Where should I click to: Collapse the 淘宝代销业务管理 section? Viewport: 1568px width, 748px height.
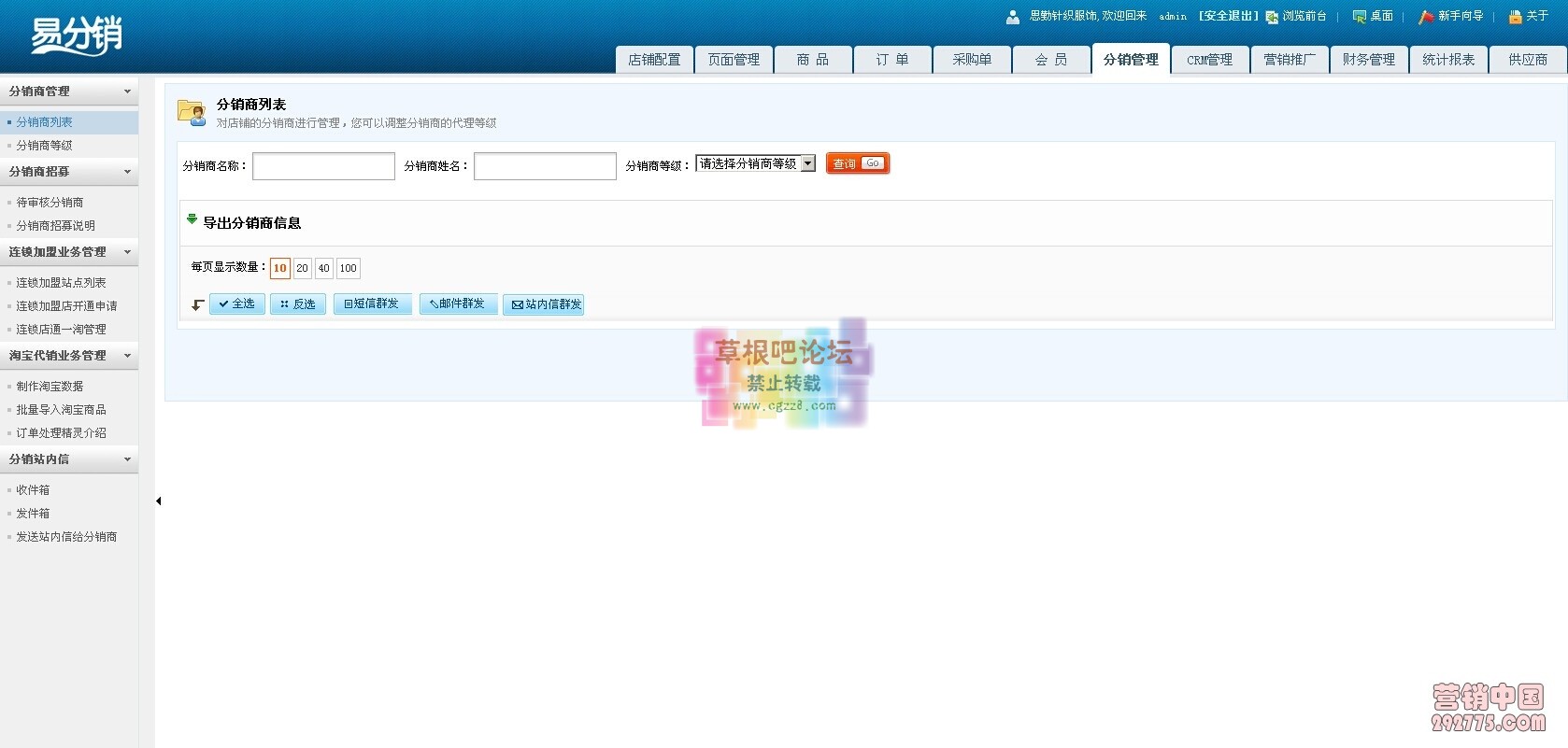[69, 356]
